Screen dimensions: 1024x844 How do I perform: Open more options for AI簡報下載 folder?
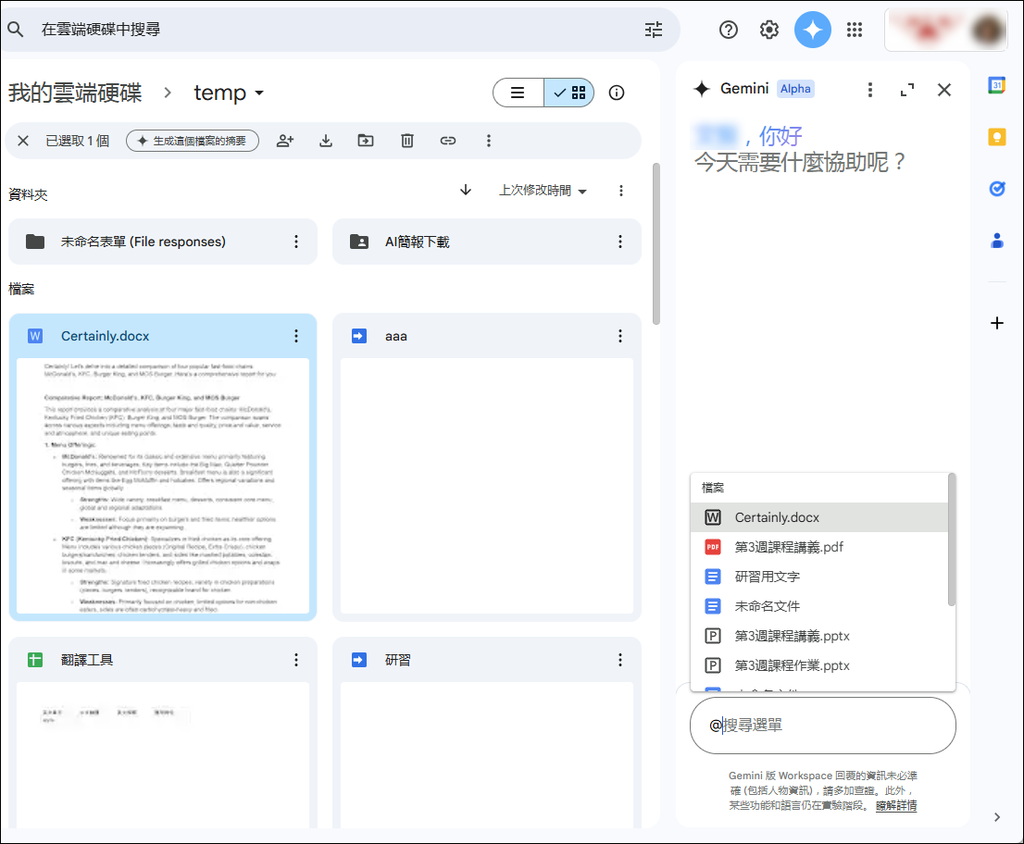[x=620, y=242]
